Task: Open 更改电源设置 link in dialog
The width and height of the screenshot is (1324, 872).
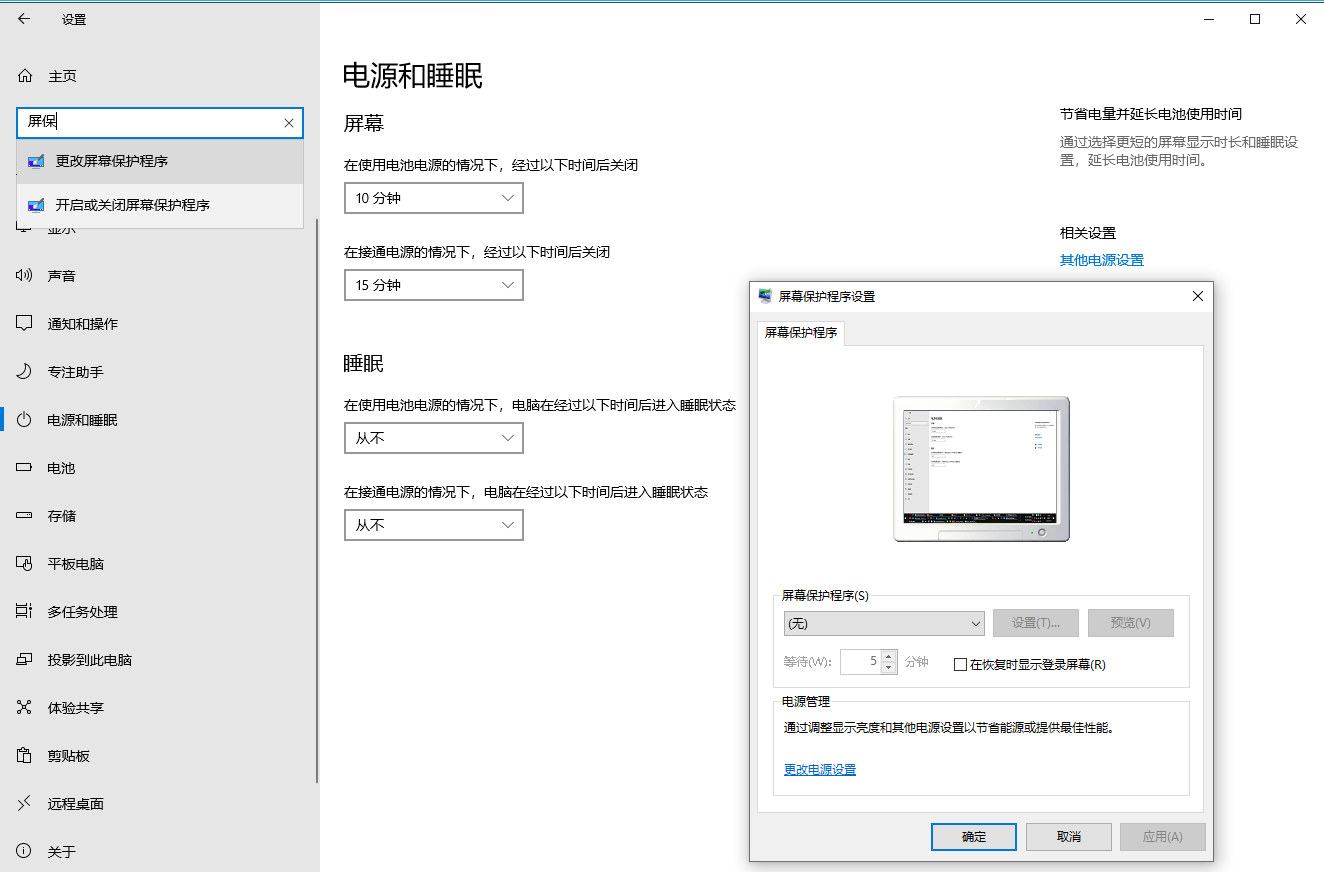Action: [820, 770]
